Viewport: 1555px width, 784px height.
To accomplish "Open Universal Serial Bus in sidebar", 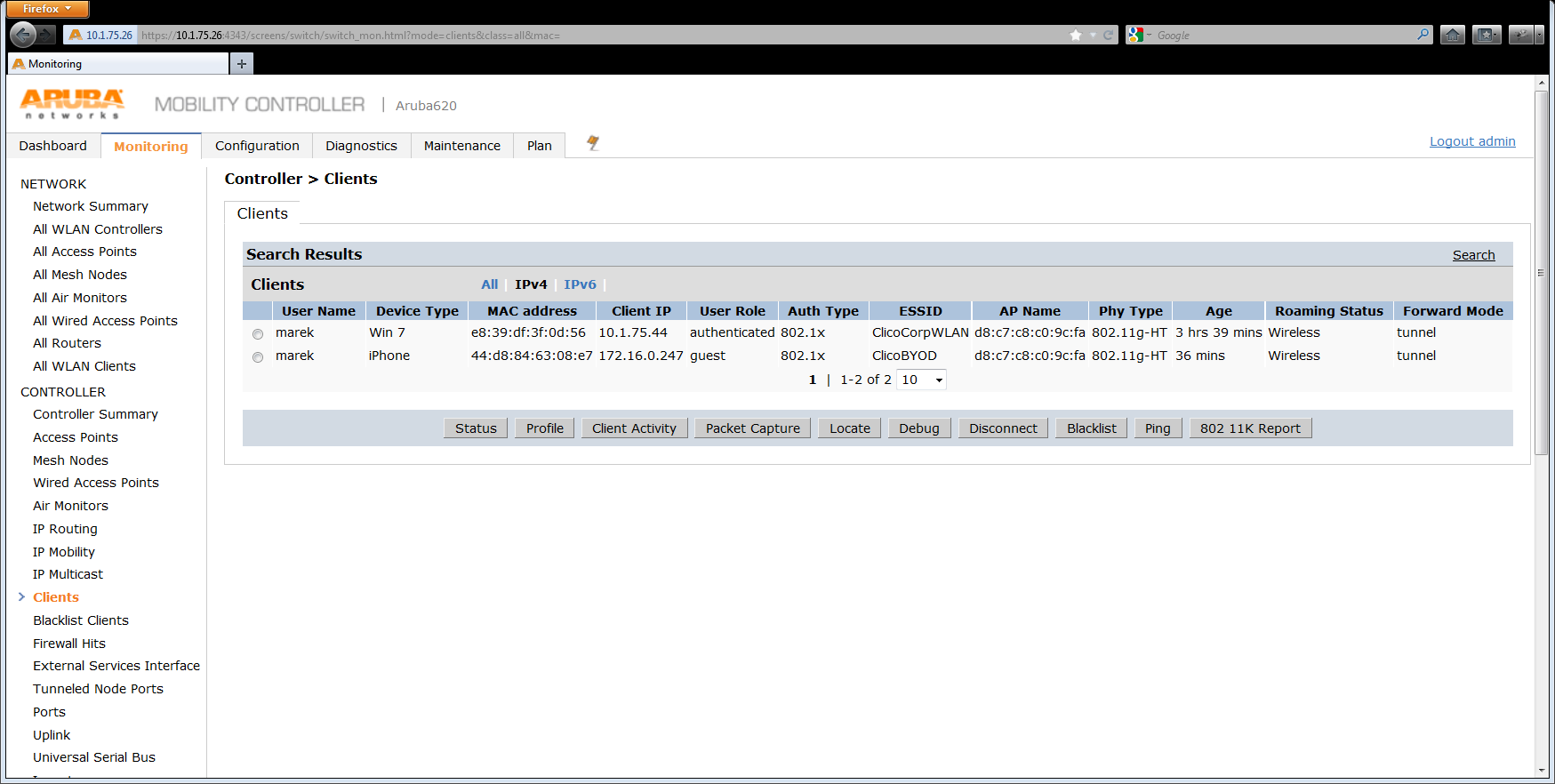I will coord(94,757).
